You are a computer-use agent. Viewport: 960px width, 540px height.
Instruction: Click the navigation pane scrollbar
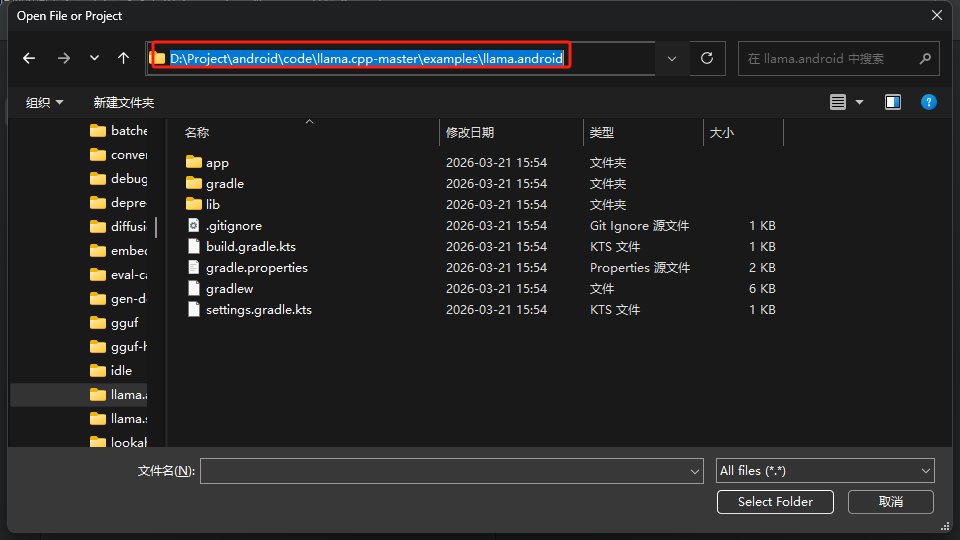[156, 227]
